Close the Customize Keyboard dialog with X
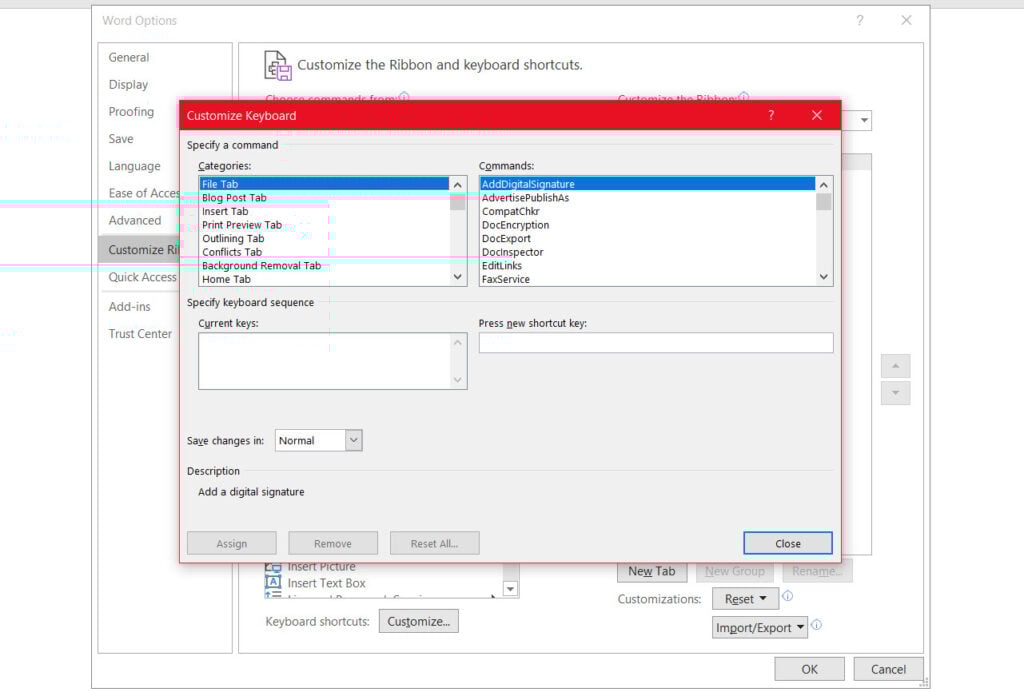The height and width of the screenshot is (692, 1024). 816,116
